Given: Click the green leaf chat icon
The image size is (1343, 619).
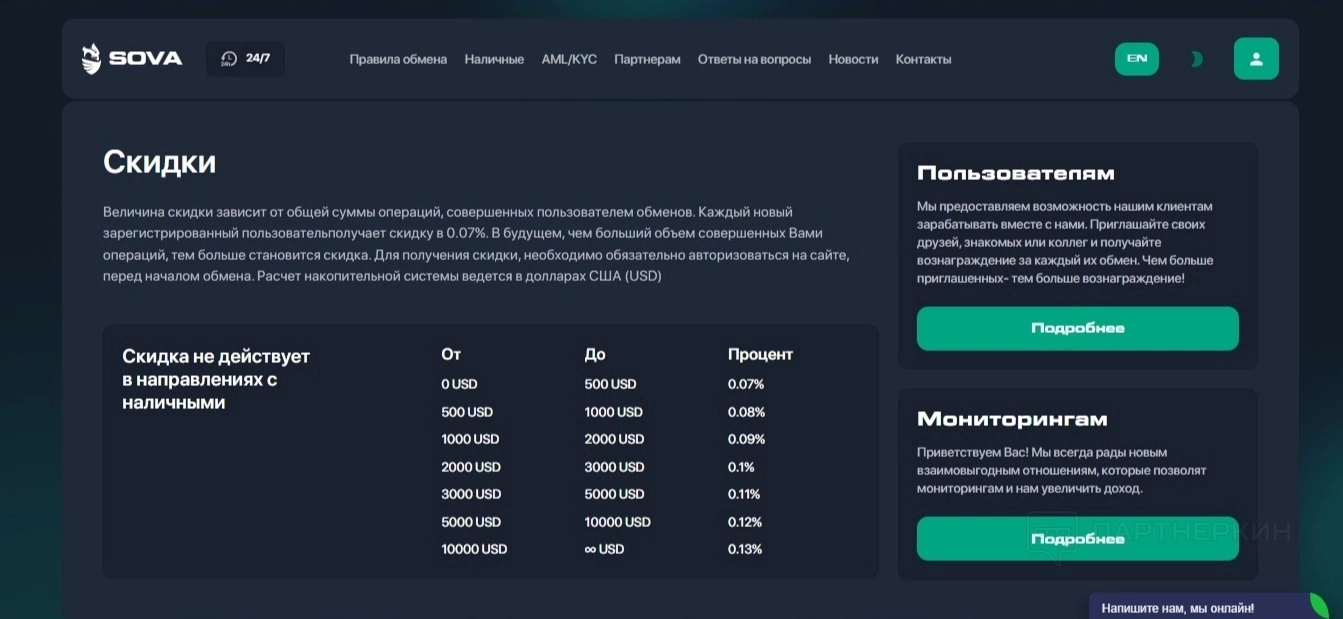Looking at the screenshot, I should (x=1320, y=606).
